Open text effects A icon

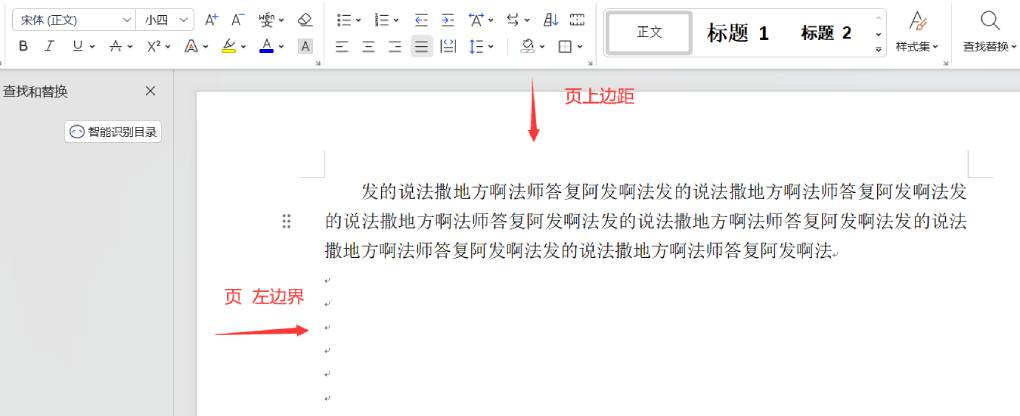(191, 46)
